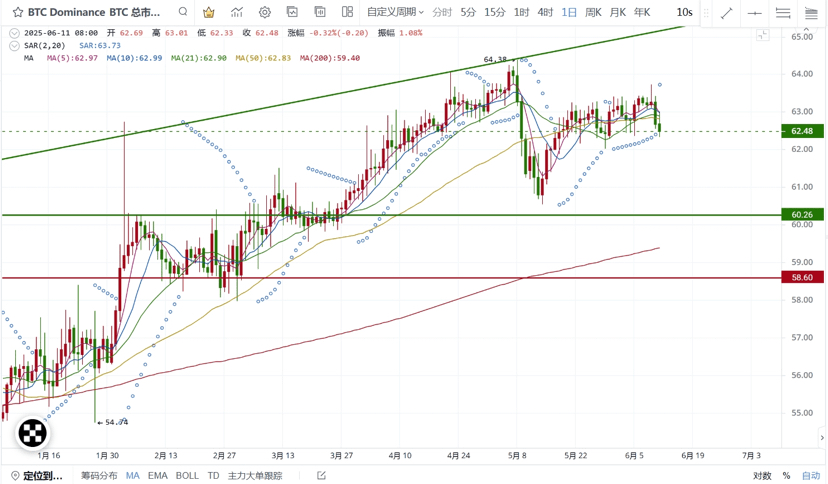Enable 对数 log scale
The width and height of the screenshot is (828, 484).
[762, 476]
